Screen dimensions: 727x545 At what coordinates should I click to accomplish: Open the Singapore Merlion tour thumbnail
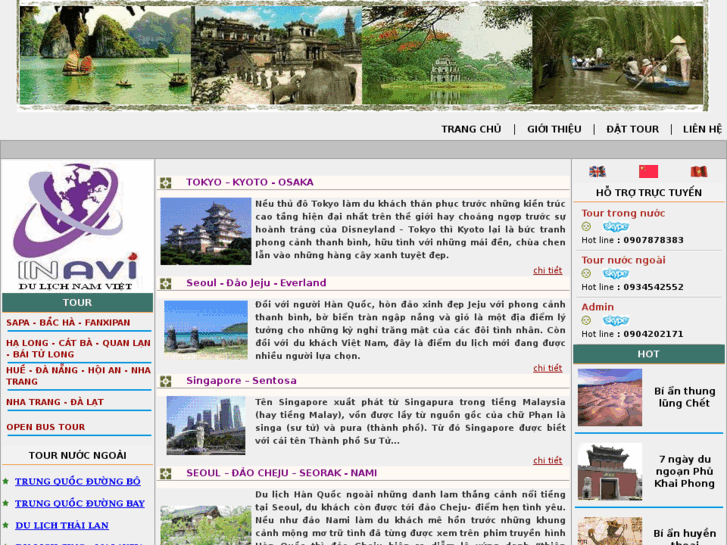[206, 425]
